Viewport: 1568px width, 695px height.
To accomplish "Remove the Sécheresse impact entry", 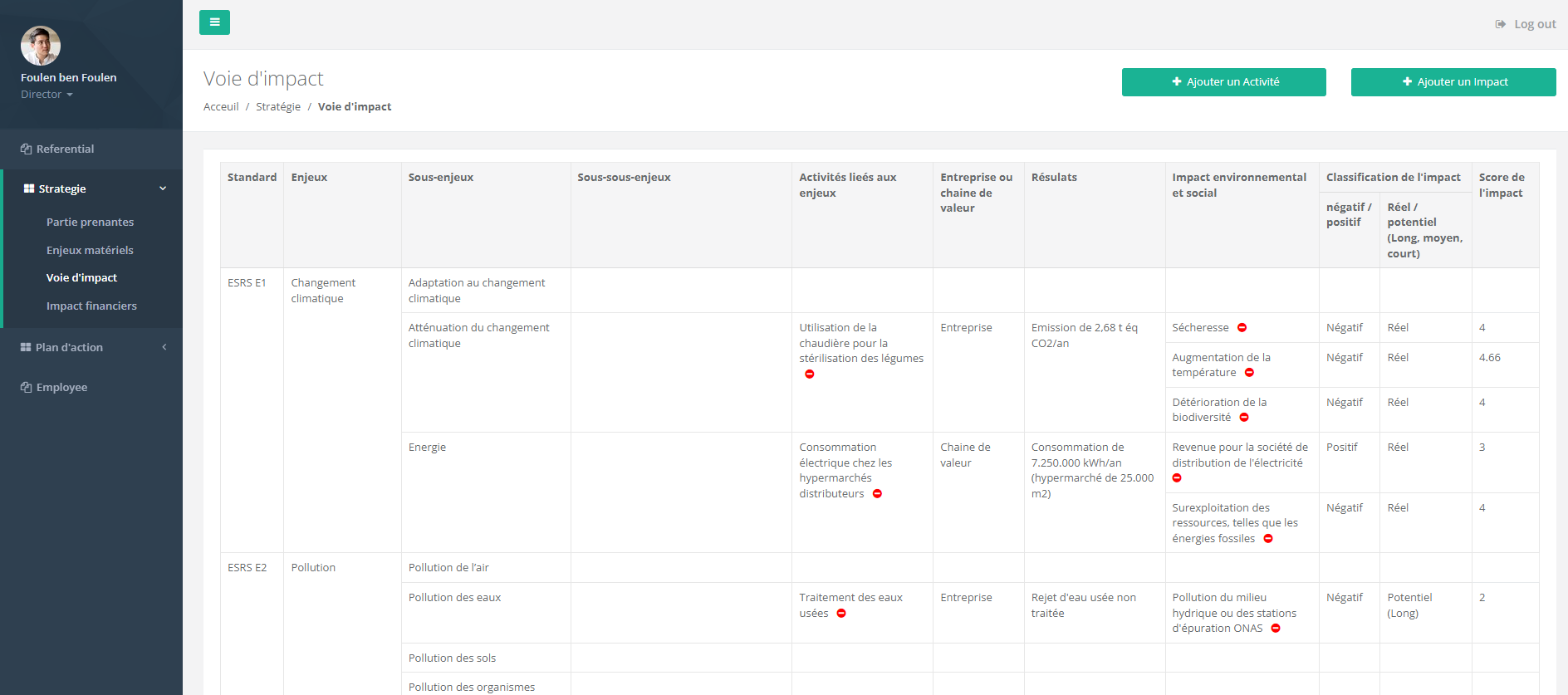I will click(x=1242, y=328).
